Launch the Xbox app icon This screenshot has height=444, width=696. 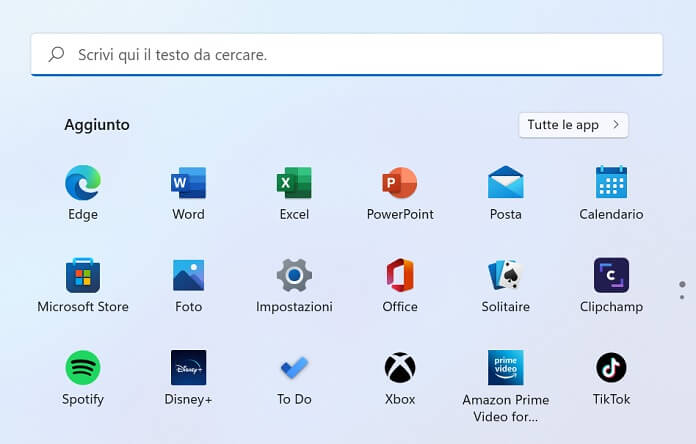point(400,368)
